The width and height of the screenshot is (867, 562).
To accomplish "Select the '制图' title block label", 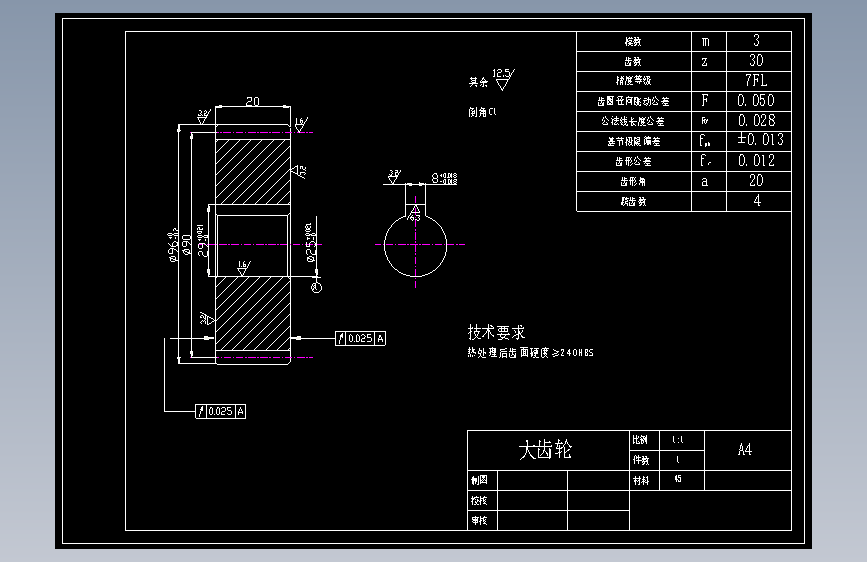I will (479, 480).
